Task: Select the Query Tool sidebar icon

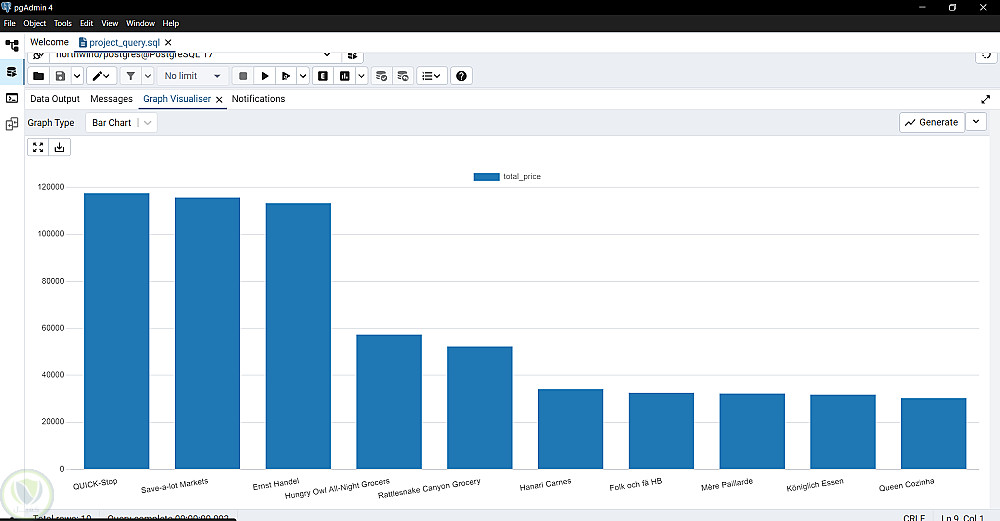Action: pyautogui.click(x=11, y=72)
